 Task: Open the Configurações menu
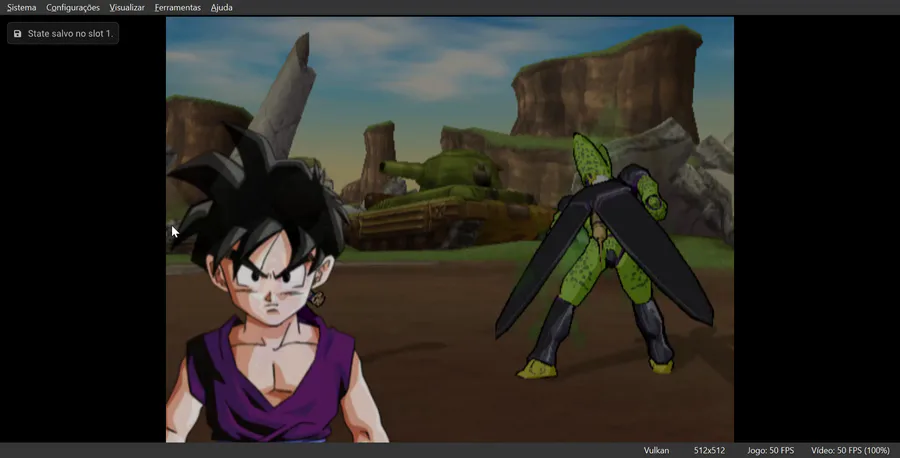(x=73, y=7)
